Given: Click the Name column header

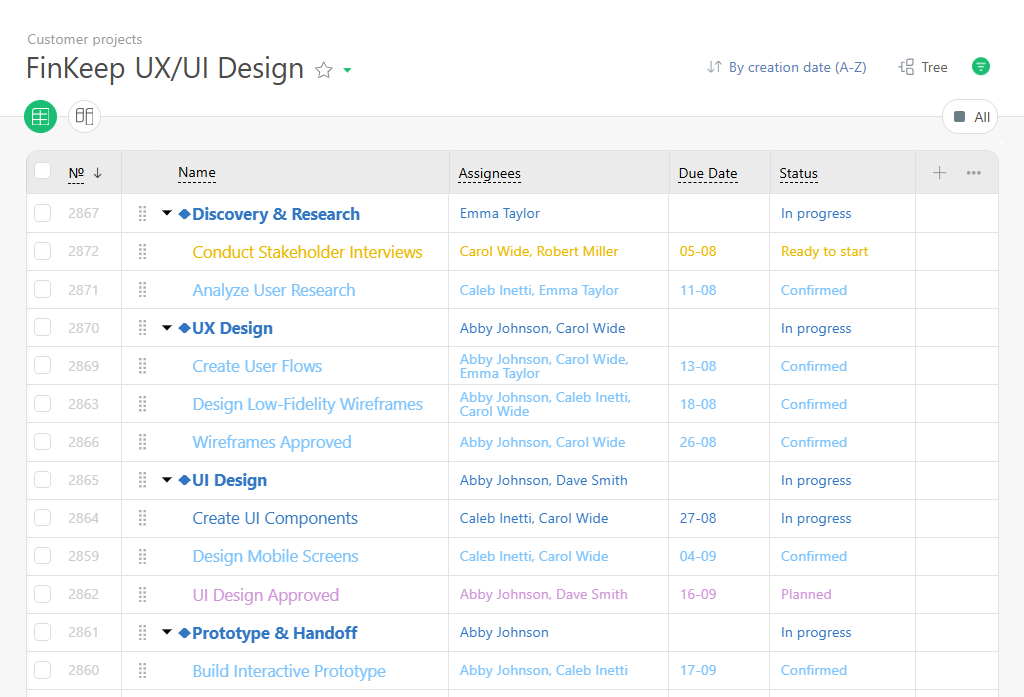Looking at the screenshot, I should click(197, 172).
